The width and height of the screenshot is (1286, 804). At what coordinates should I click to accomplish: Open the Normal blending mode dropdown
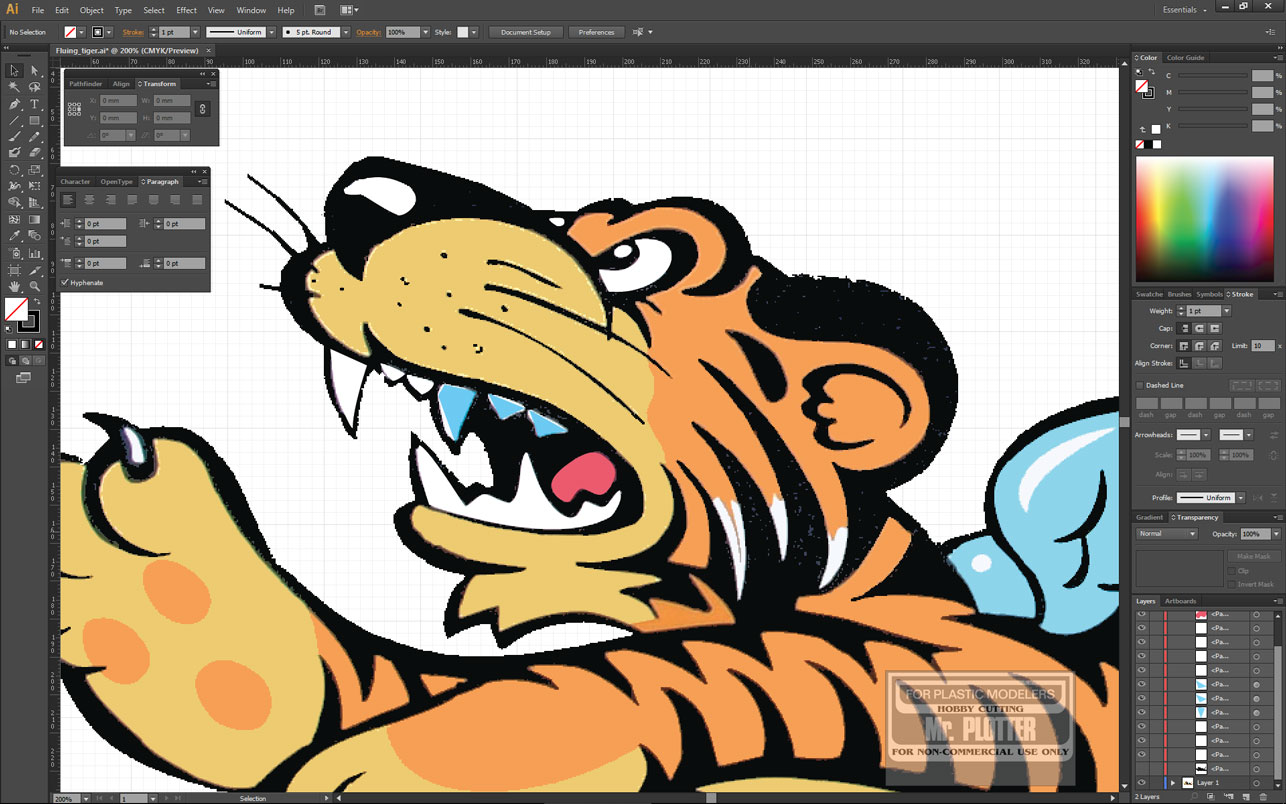(1166, 534)
